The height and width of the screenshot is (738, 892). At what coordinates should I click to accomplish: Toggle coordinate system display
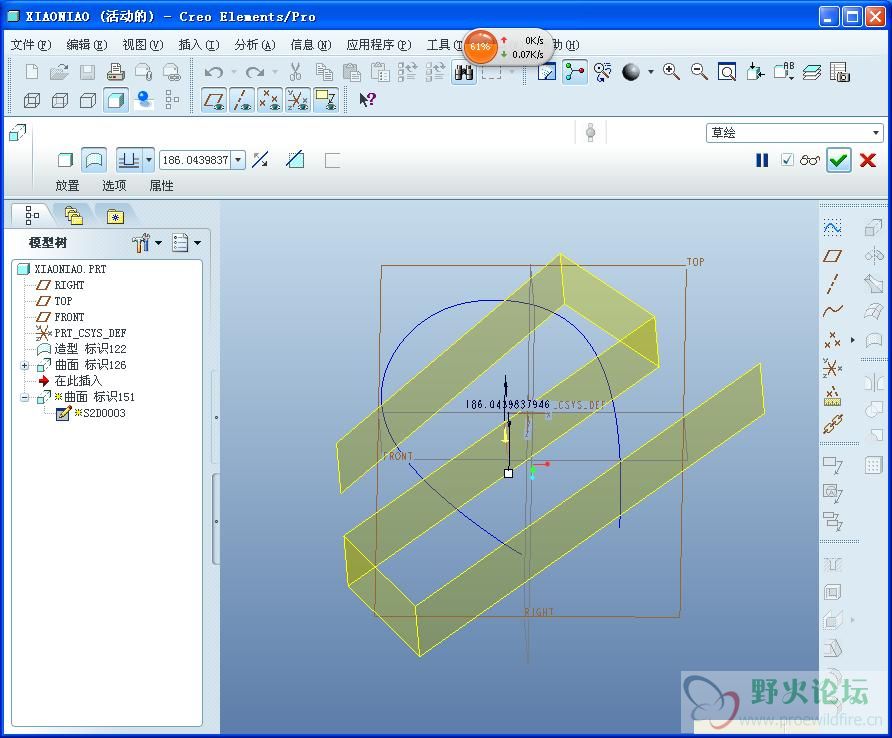[298, 100]
